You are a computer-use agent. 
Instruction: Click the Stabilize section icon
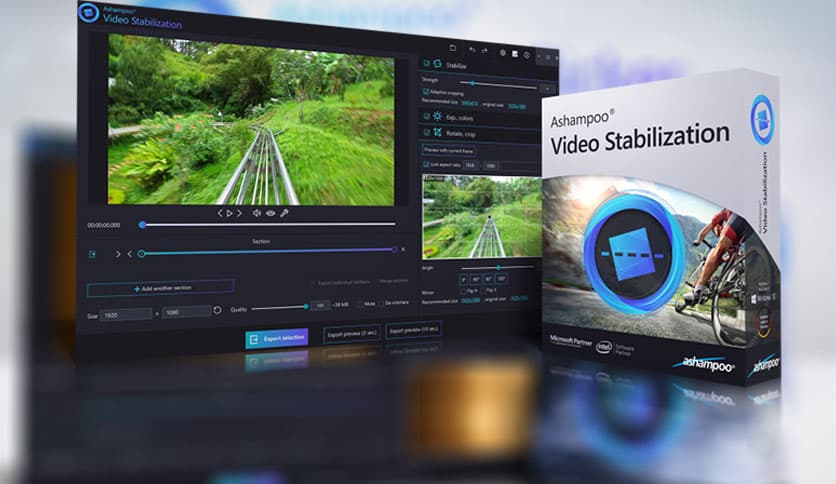(x=438, y=63)
